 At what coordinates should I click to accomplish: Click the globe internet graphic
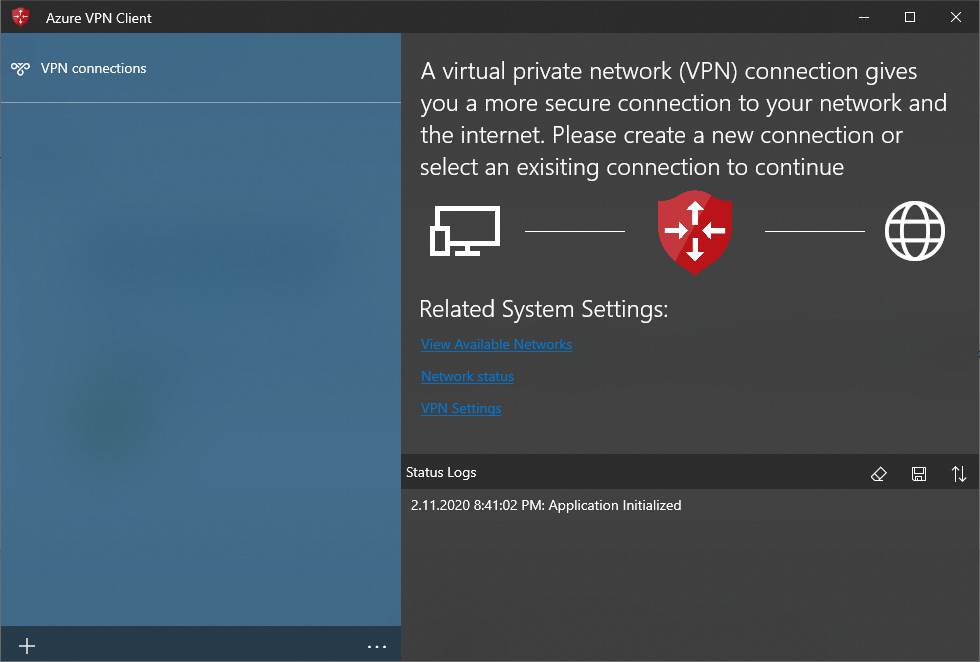(x=914, y=231)
